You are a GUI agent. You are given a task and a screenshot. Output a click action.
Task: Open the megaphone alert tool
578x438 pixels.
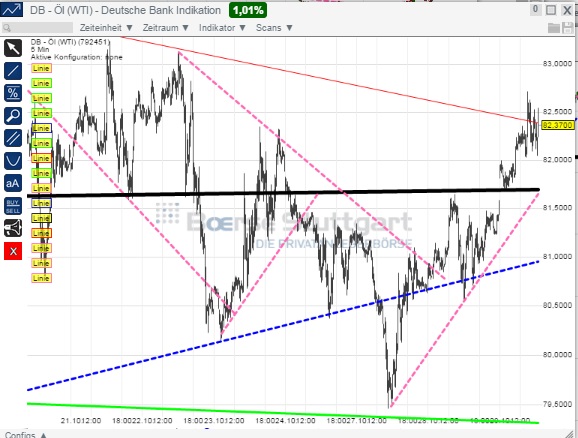pyautogui.click(x=13, y=229)
